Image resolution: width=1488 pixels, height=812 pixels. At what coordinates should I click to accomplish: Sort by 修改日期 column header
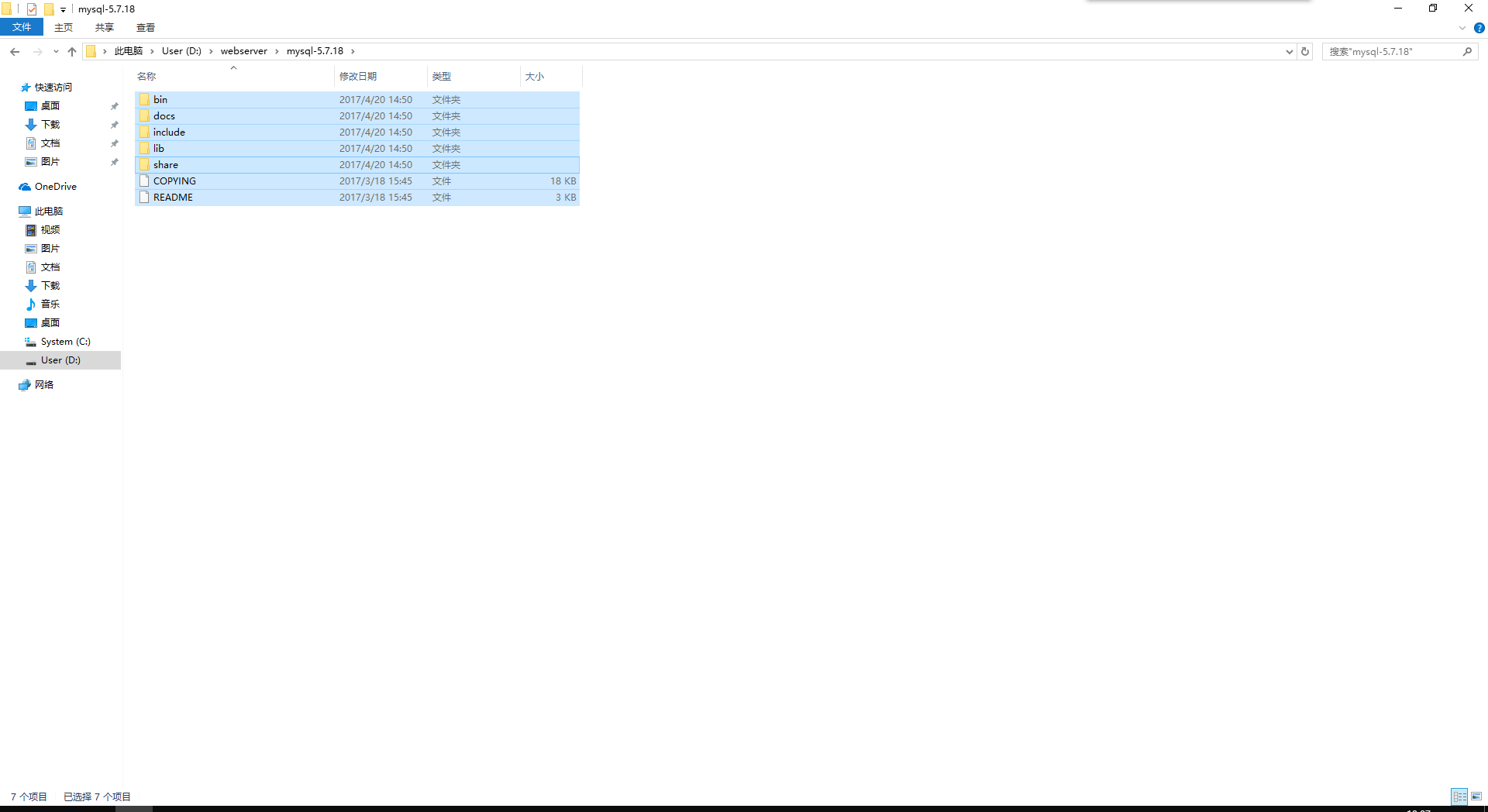tap(358, 77)
